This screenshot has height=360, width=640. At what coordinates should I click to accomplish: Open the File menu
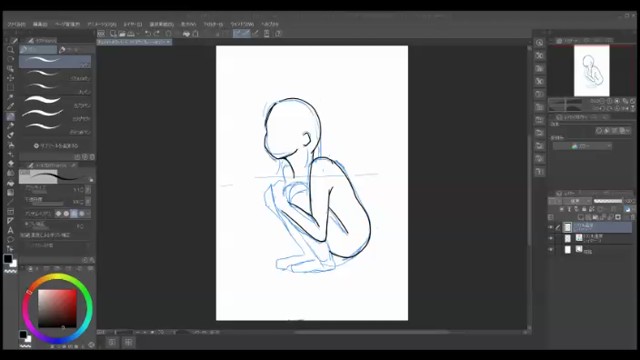(16, 24)
